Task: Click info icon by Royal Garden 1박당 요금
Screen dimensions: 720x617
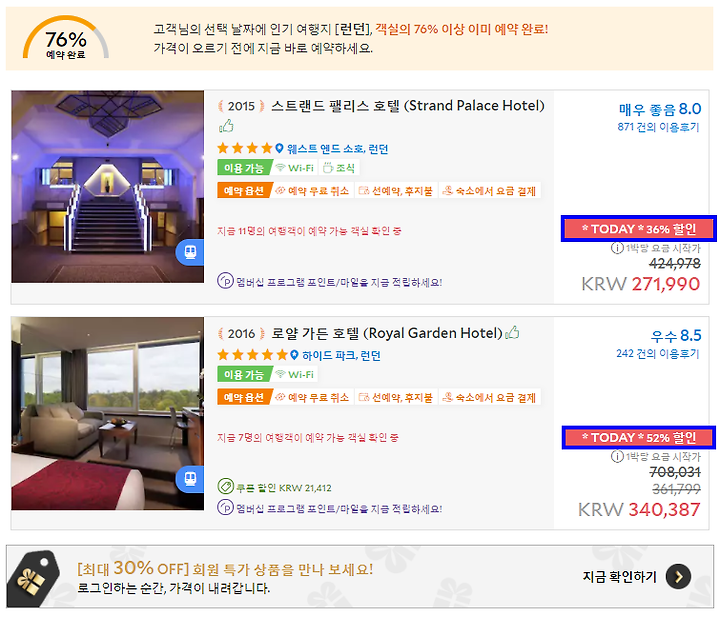Action: coord(617,456)
